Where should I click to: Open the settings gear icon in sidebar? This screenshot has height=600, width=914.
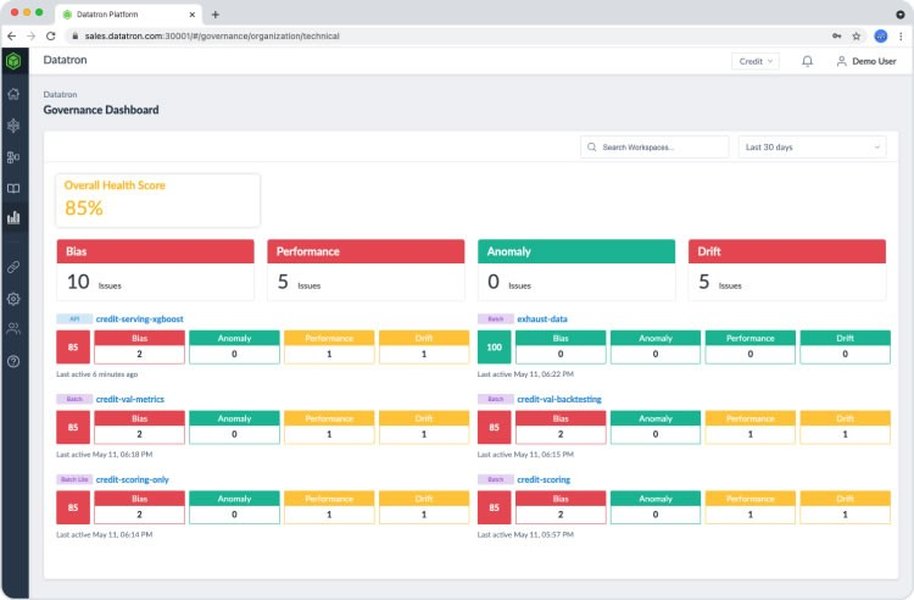click(x=13, y=299)
